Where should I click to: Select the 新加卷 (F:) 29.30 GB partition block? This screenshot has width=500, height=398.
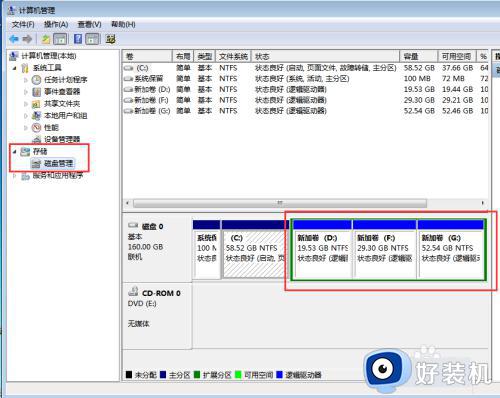(x=385, y=249)
